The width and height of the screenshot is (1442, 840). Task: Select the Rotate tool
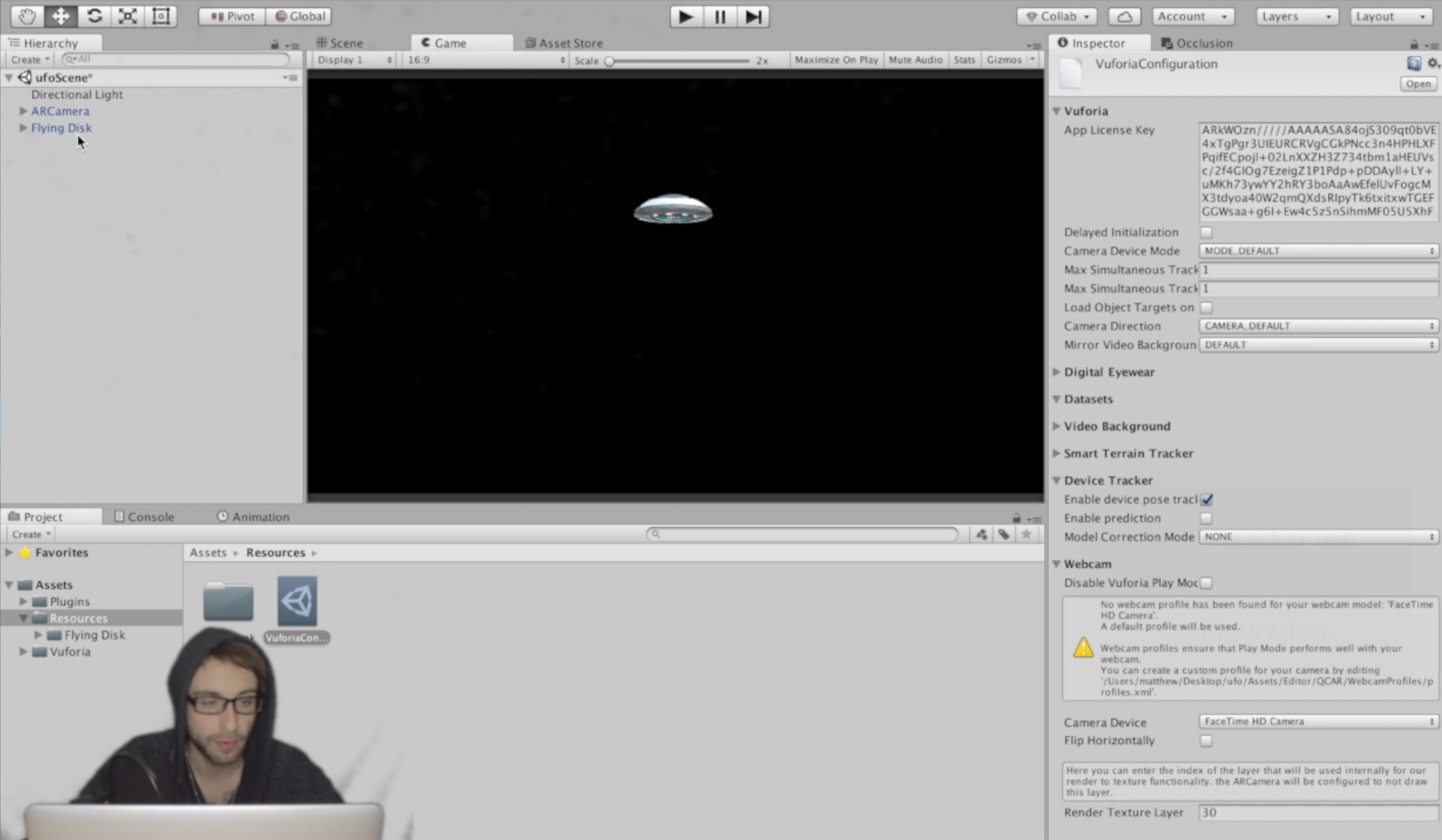[x=94, y=16]
